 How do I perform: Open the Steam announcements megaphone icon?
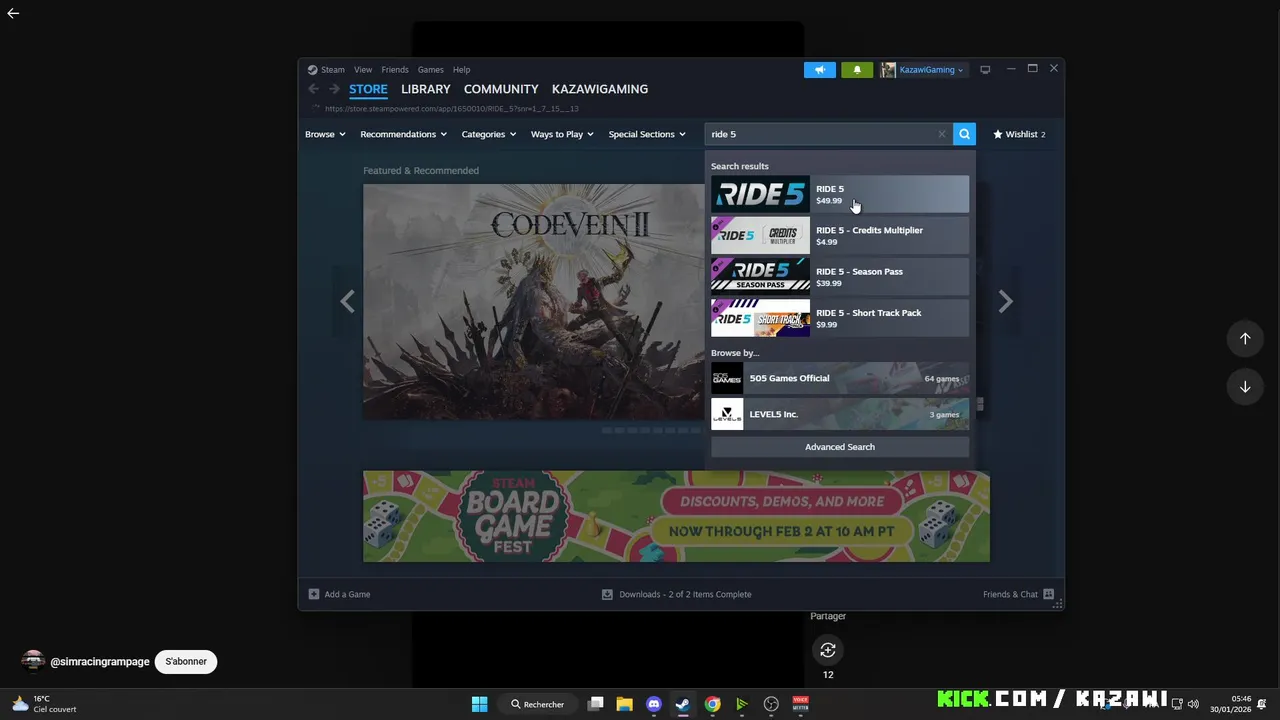pos(819,70)
